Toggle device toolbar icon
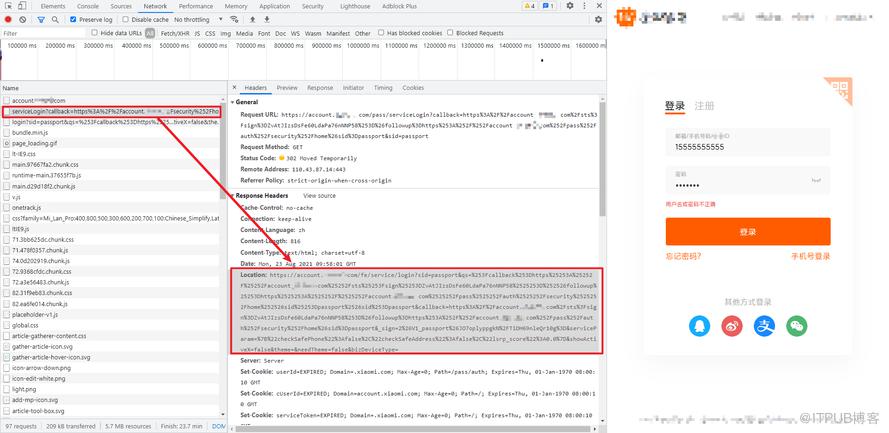889x433 pixels. [x=21, y=6]
